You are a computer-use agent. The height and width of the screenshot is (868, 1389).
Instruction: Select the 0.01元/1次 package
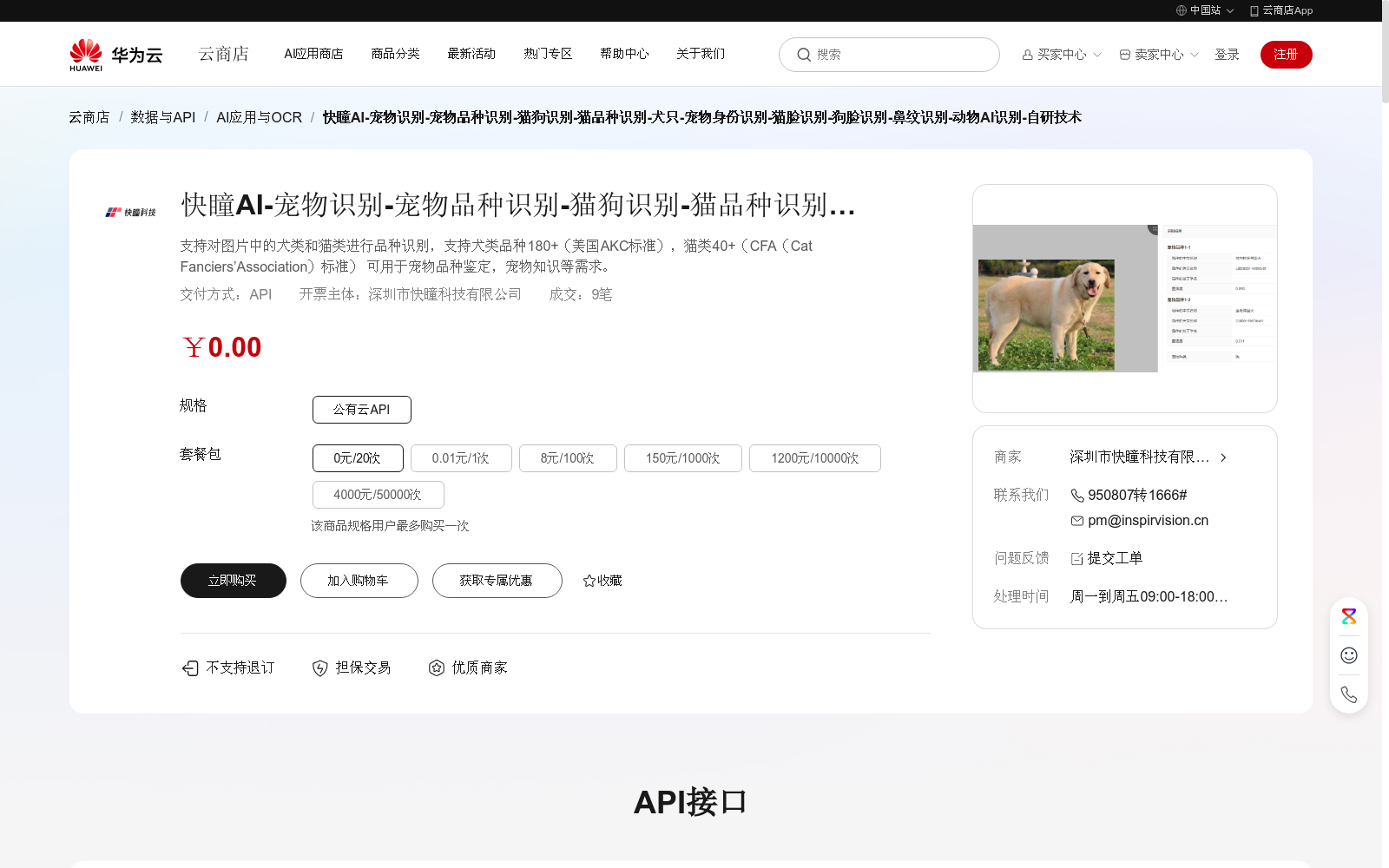[x=461, y=458]
